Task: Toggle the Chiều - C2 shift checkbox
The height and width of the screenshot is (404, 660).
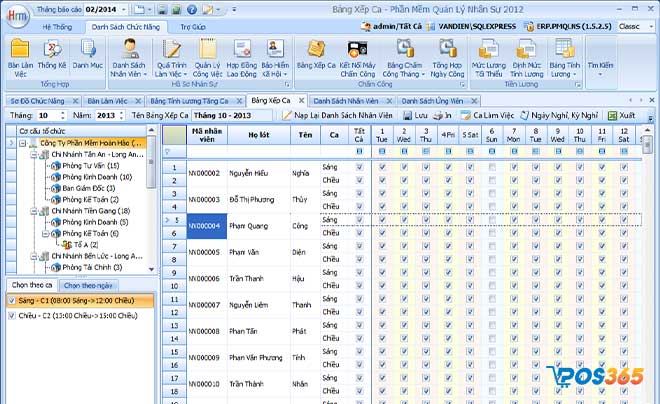Action: [12, 316]
